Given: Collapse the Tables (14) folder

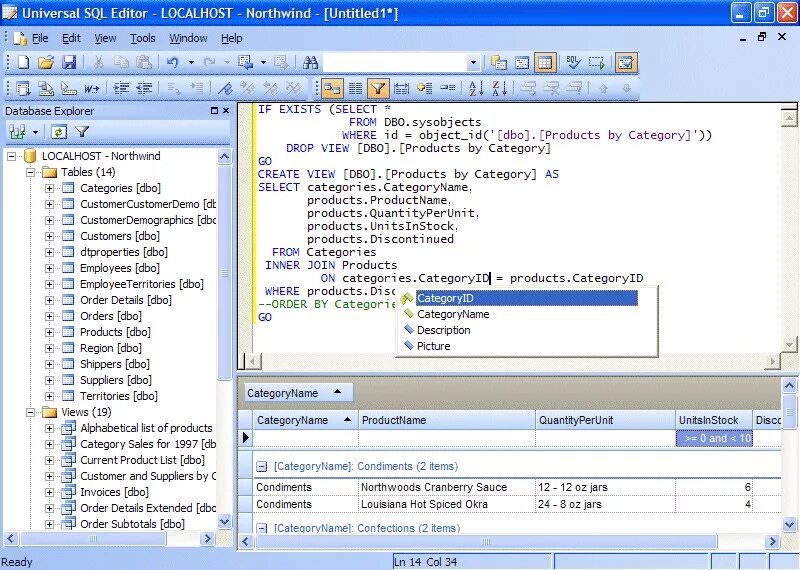Looking at the screenshot, I should pos(31,172).
